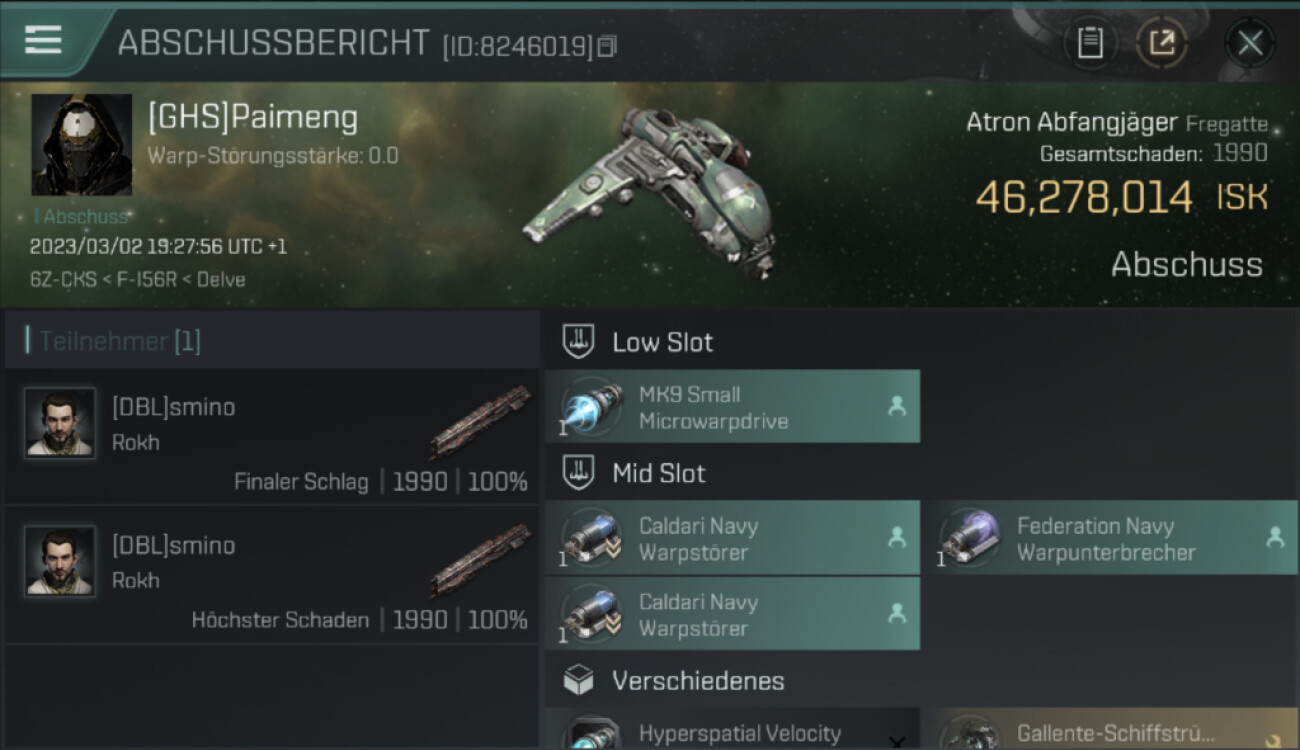Image resolution: width=1300 pixels, height=750 pixels.
Task: Select the MK9 Small Microwarpdrive item
Action: click(732, 406)
